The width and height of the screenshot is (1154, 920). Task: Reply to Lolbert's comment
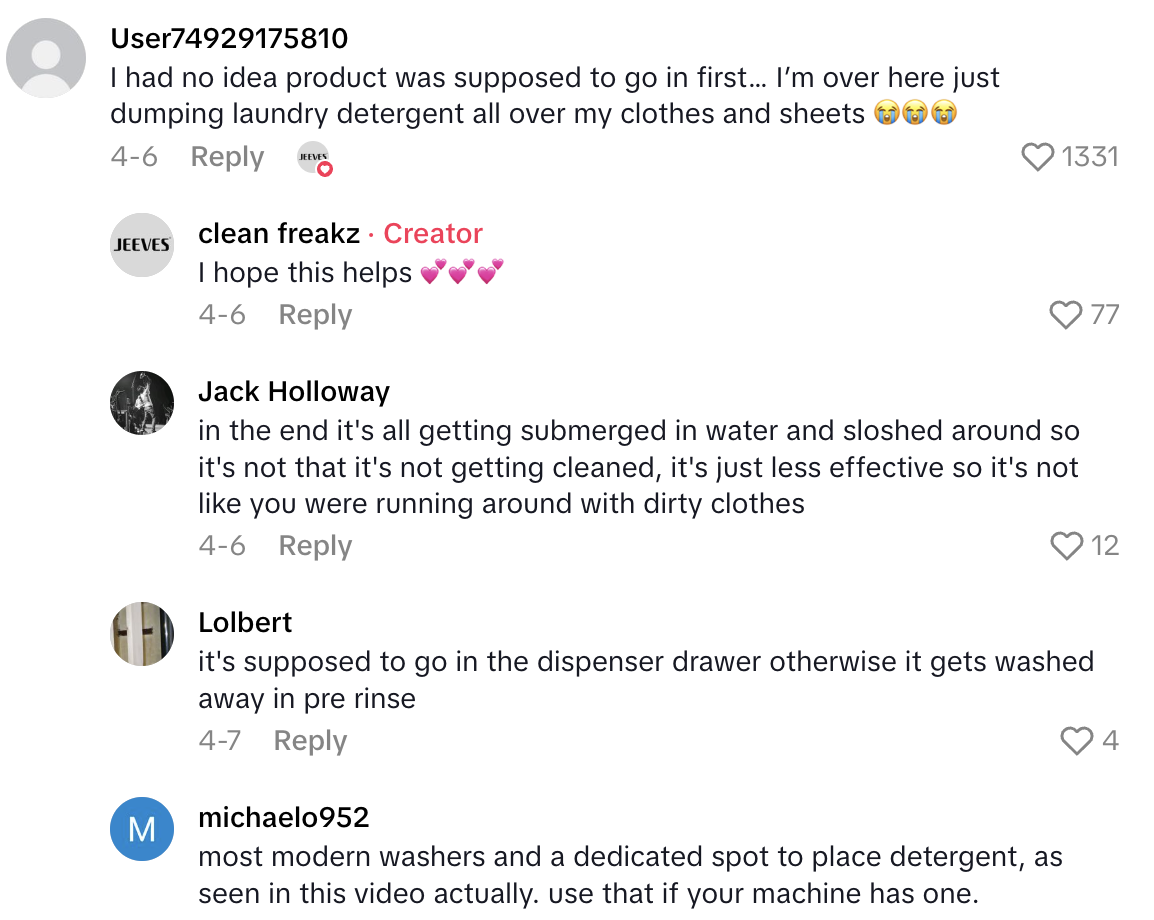click(310, 741)
